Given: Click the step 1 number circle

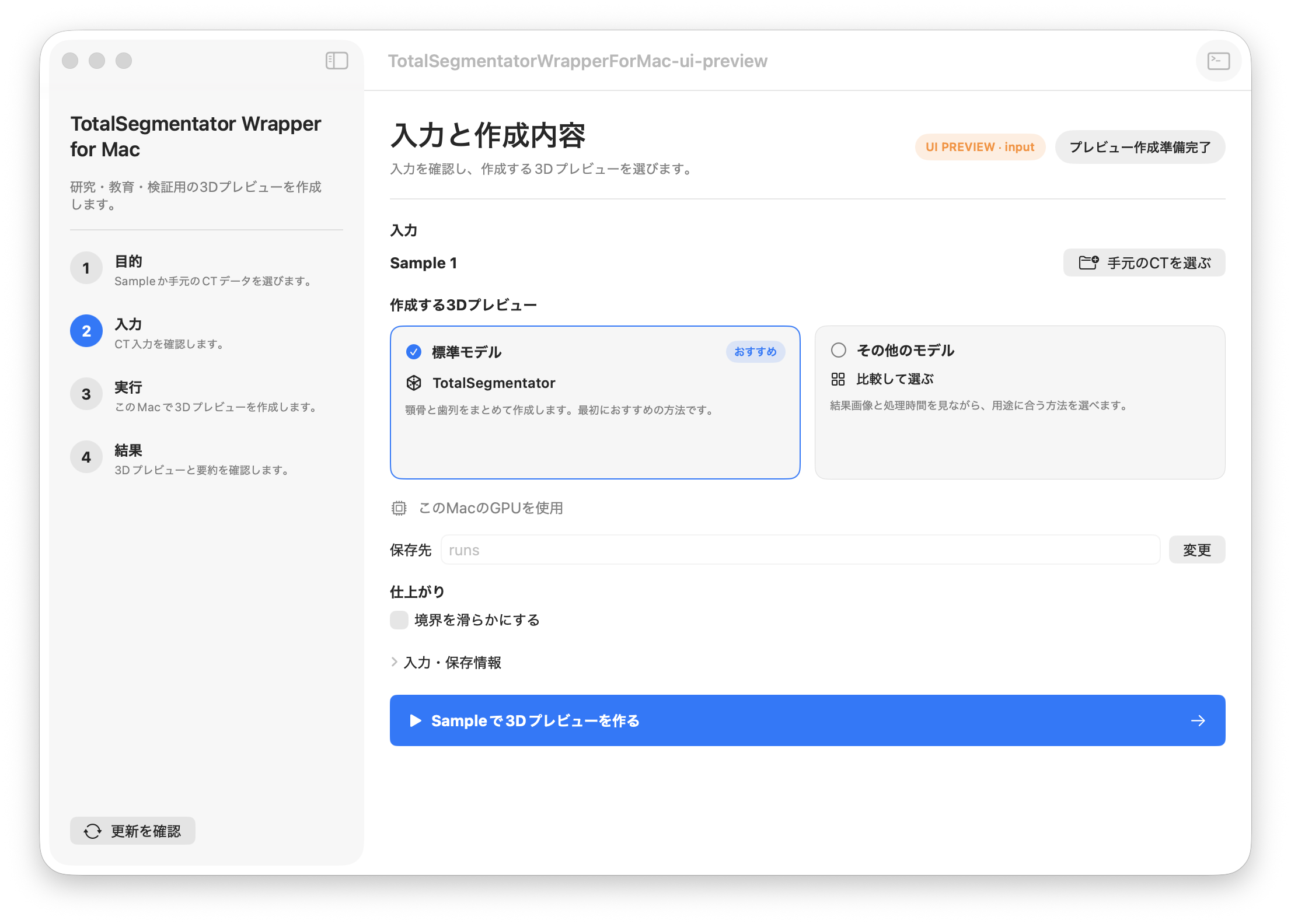Looking at the screenshot, I should pyautogui.click(x=86, y=268).
